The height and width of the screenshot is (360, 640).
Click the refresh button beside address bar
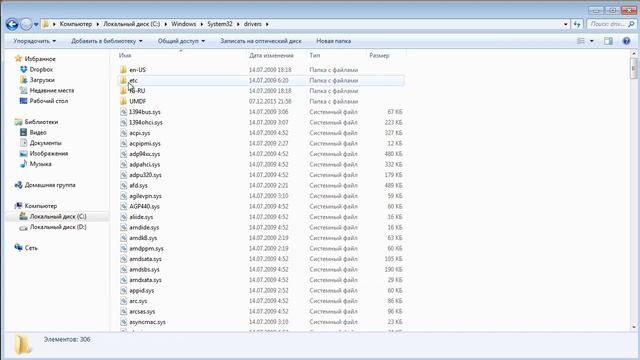[x=577, y=24]
